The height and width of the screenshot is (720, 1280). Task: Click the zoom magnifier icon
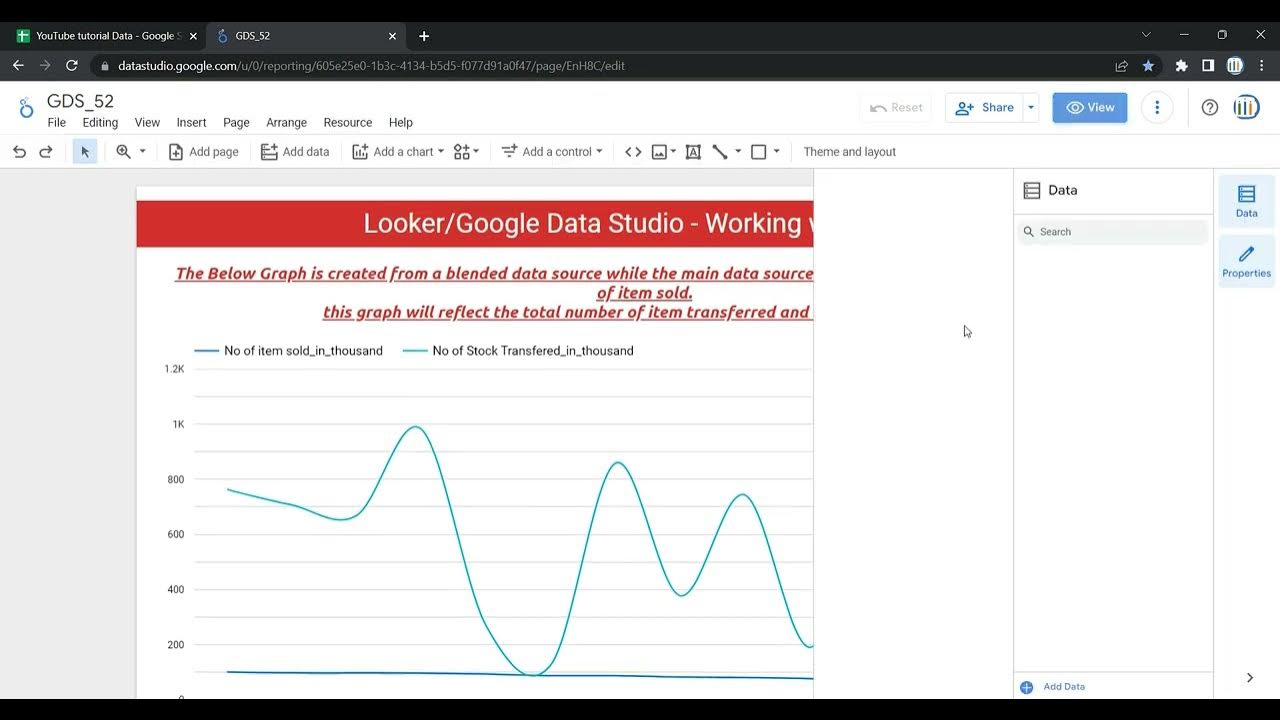pyautogui.click(x=123, y=152)
